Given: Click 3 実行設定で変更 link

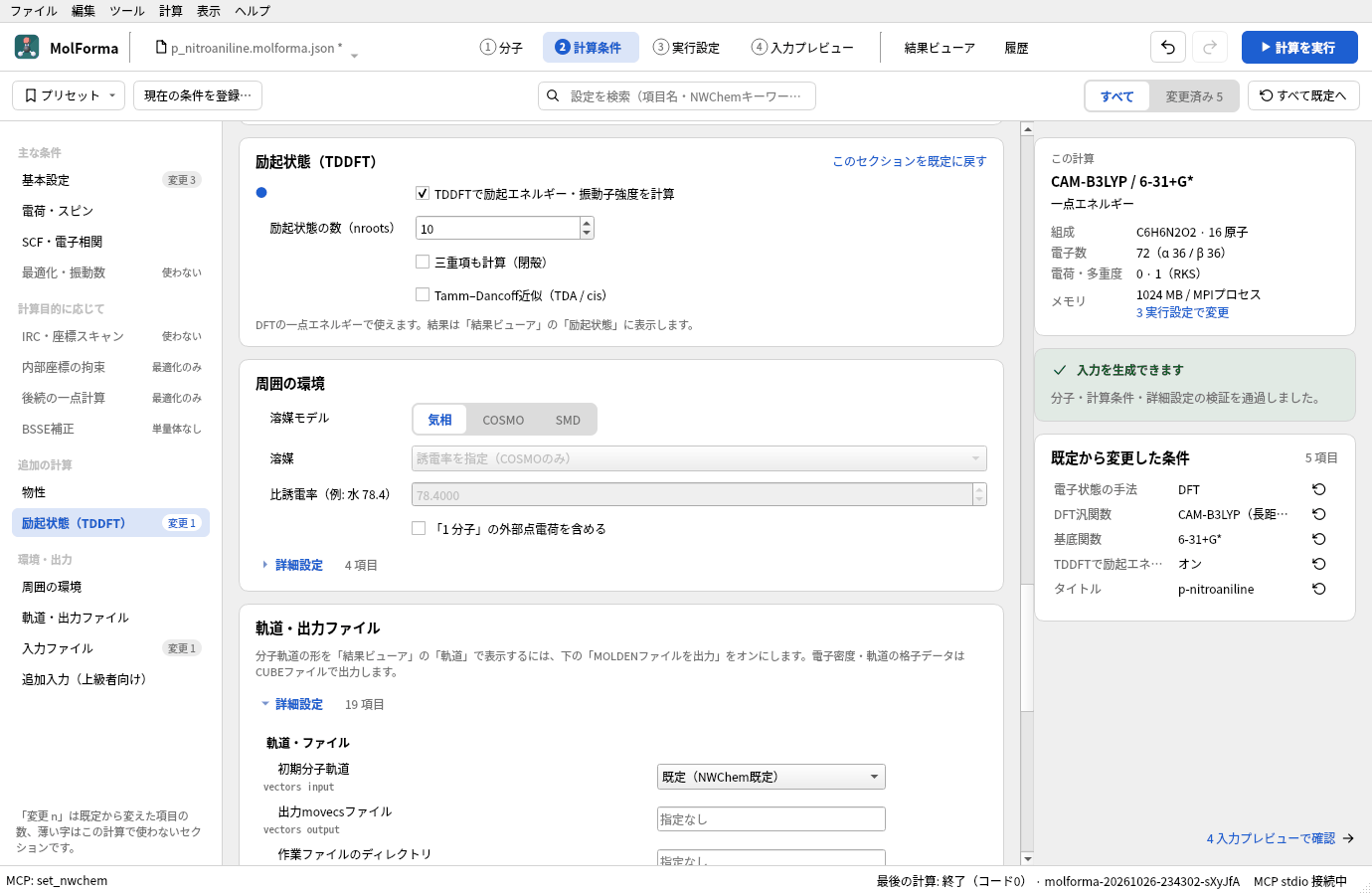Looking at the screenshot, I should (1183, 312).
